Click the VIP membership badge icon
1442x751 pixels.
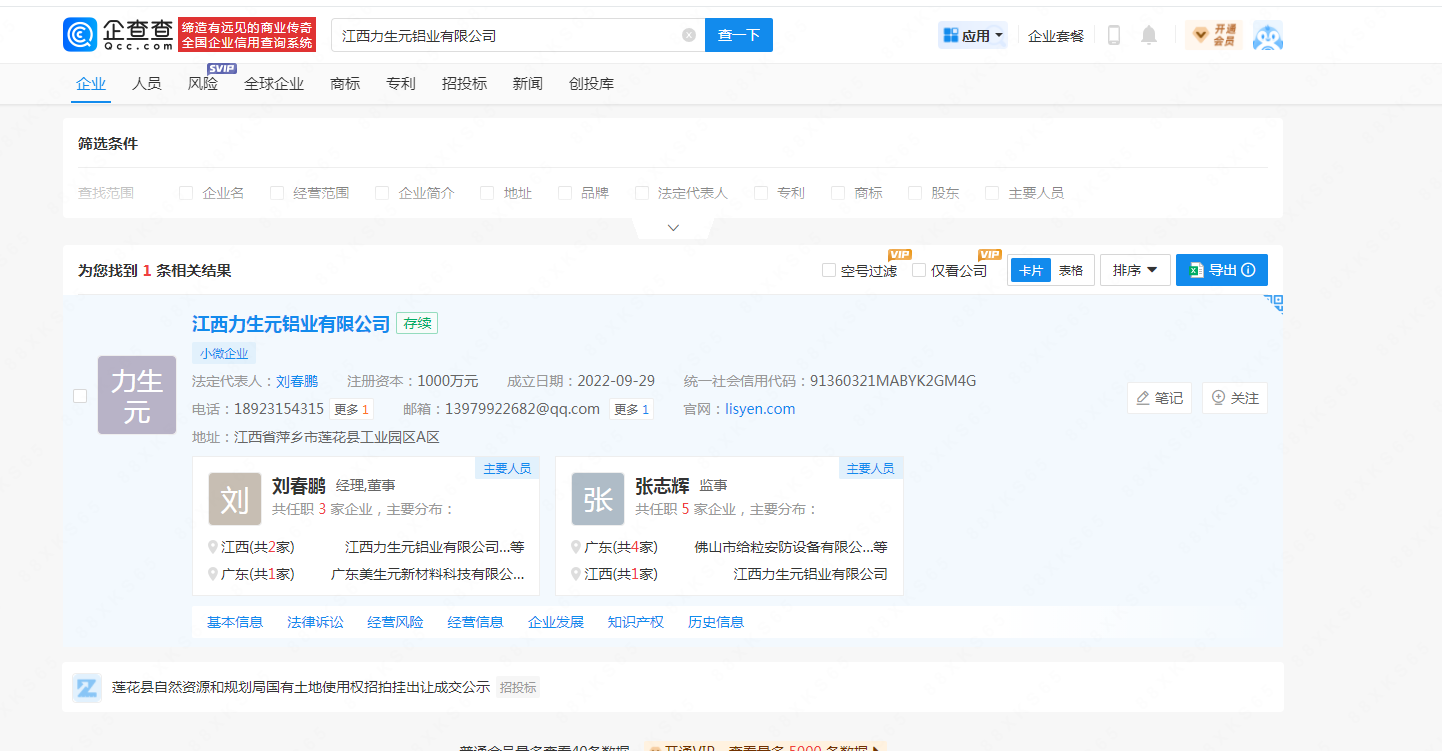tap(1213, 35)
